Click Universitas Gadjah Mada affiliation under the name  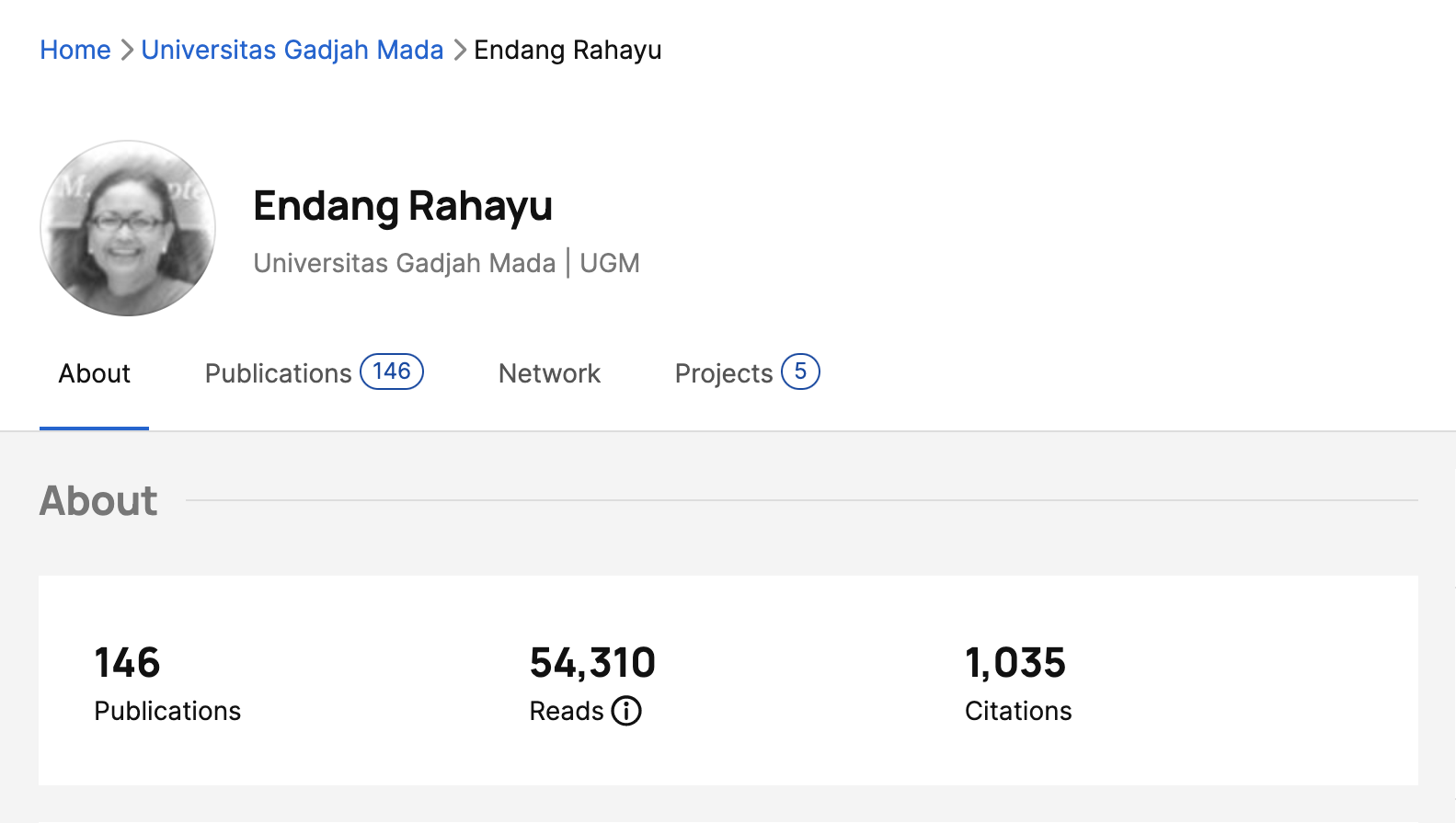(x=405, y=263)
